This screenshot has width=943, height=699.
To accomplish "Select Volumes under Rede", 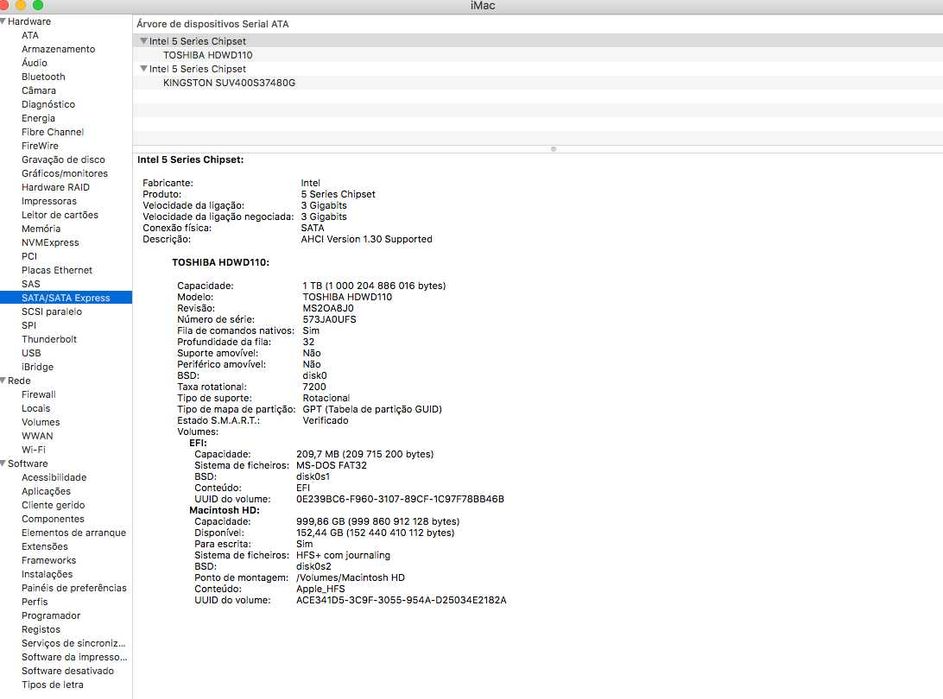I will click(x=40, y=422).
